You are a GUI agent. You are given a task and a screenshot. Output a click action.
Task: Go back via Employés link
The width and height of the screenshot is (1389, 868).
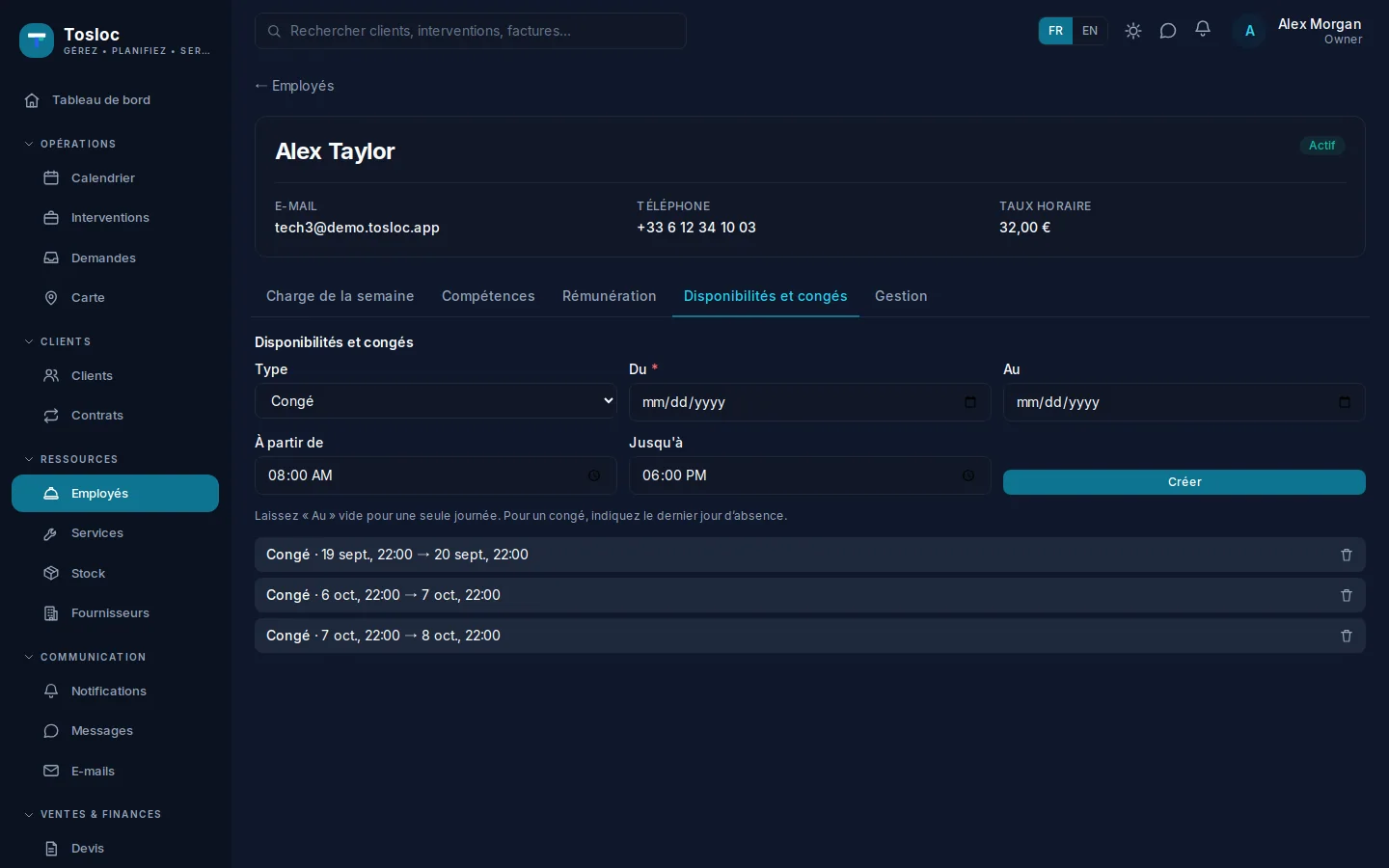pyautogui.click(x=294, y=86)
